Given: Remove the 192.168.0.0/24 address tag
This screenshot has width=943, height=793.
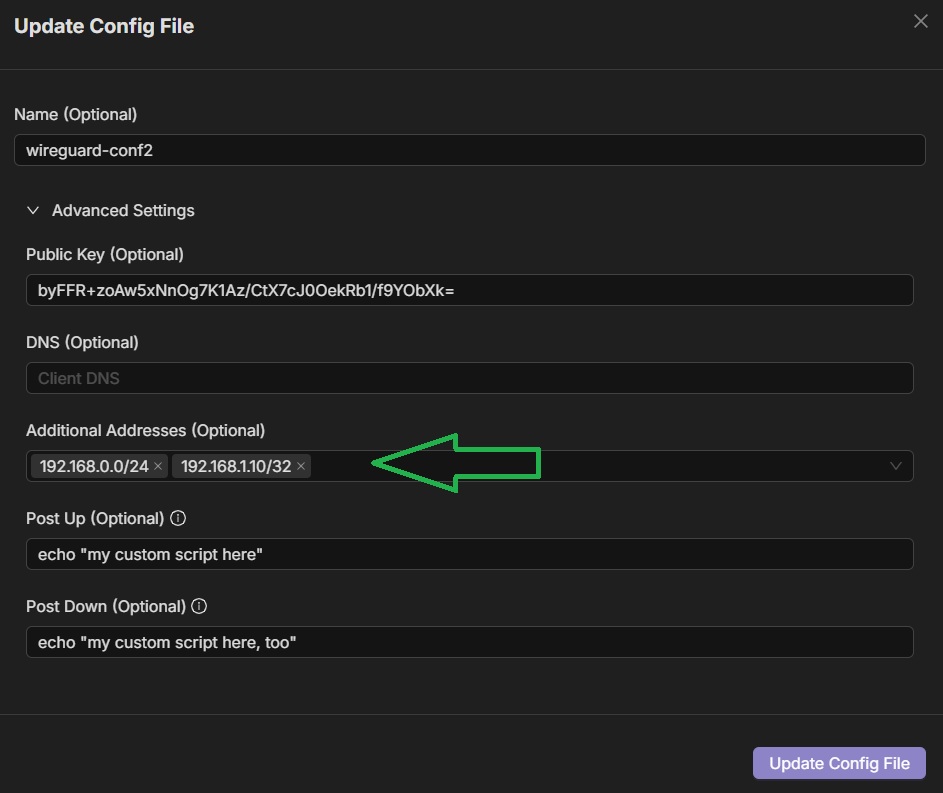Looking at the screenshot, I should [x=158, y=466].
